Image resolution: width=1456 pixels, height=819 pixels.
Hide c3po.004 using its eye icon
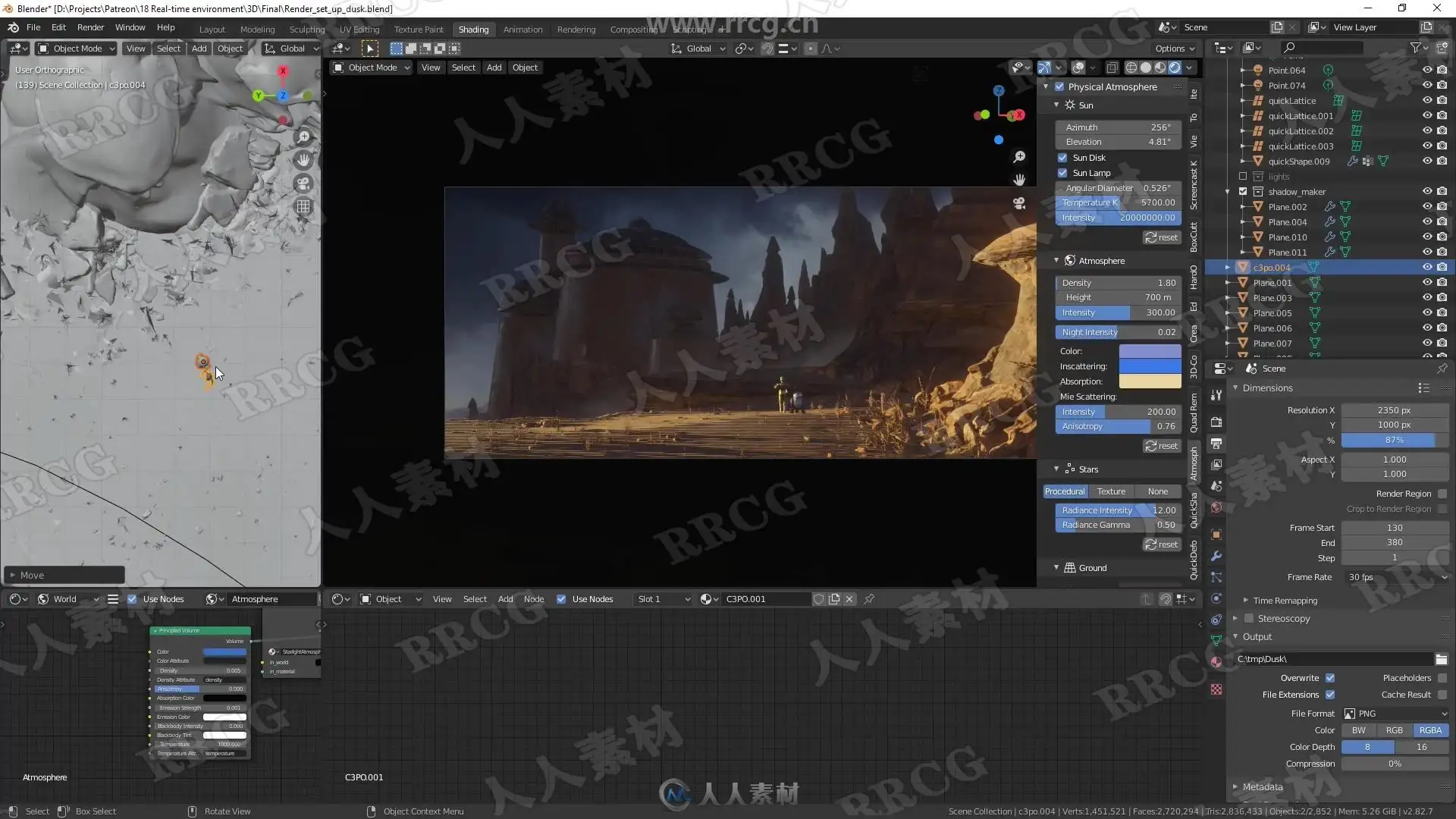coord(1426,267)
